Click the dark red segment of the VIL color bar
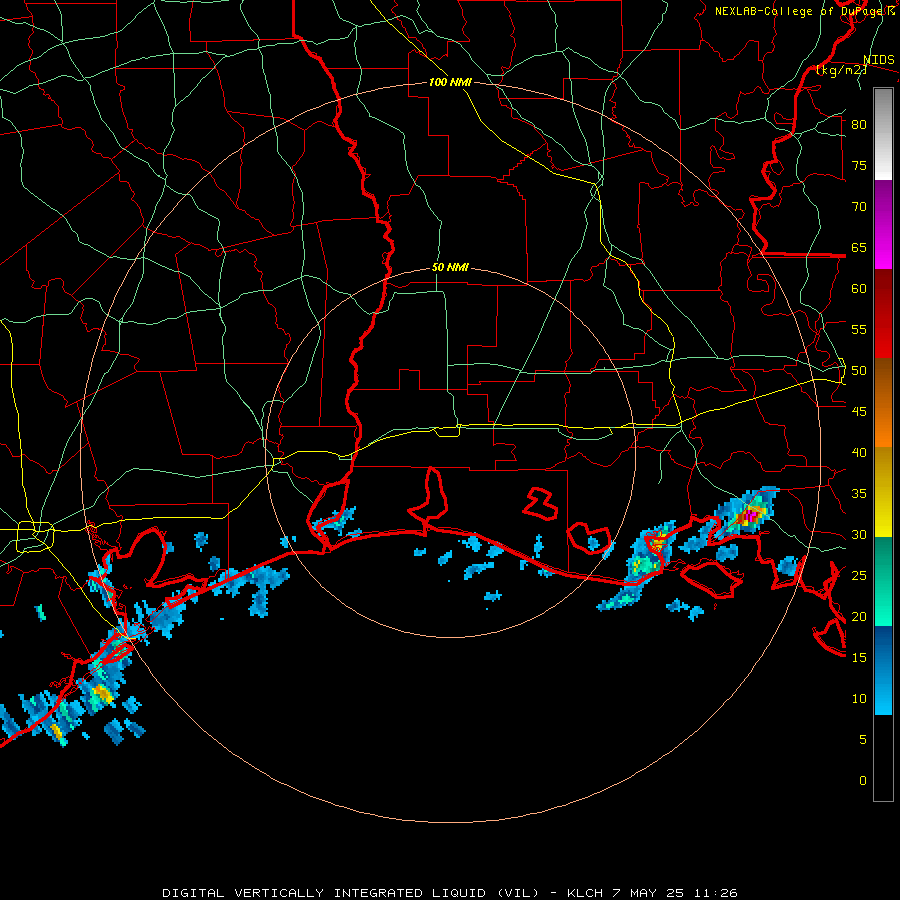Screen dimensions: 900x900 point(883,314)
